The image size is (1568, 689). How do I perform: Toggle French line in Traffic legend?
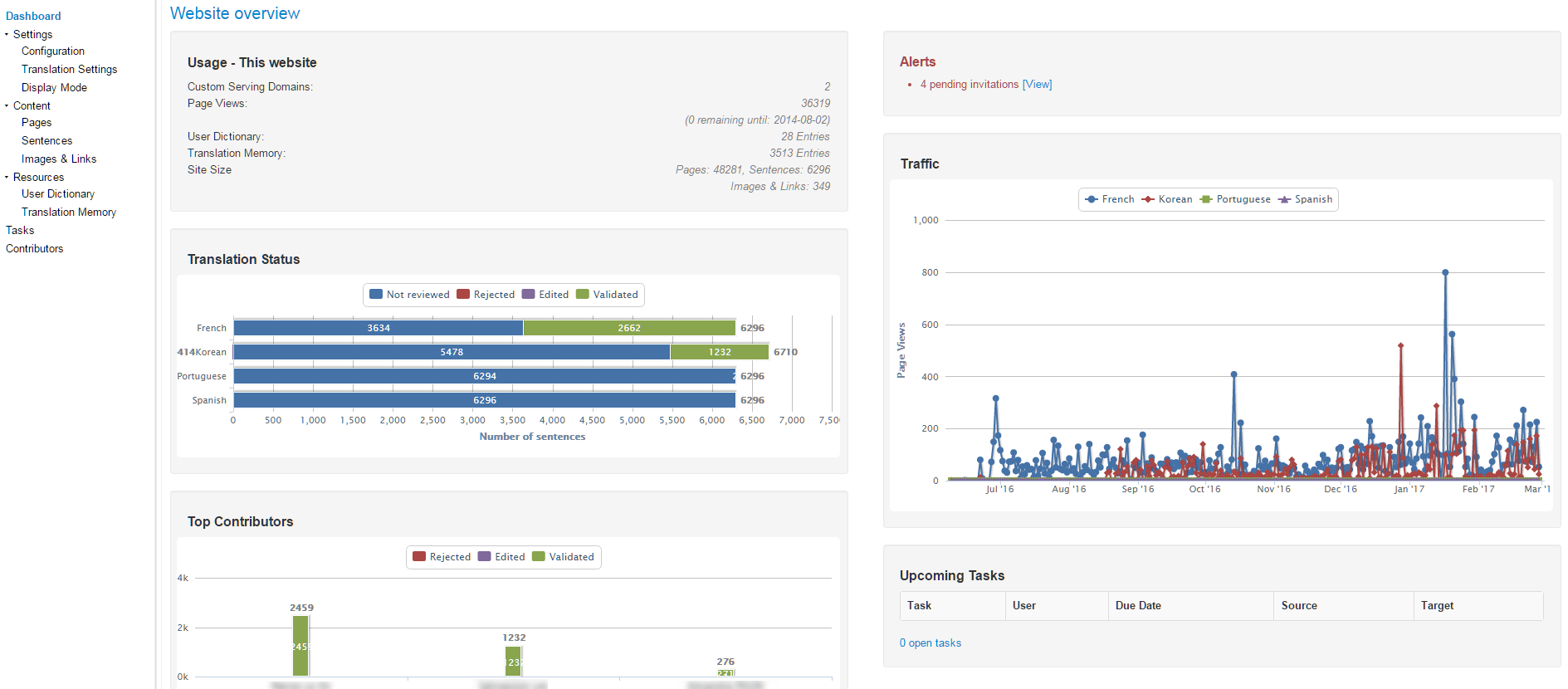(x=1110, y=199)
